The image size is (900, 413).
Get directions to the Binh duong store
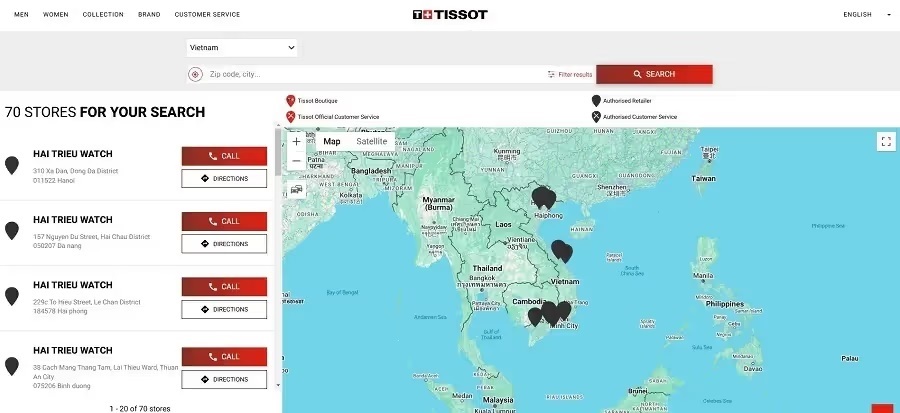(224, 379)
